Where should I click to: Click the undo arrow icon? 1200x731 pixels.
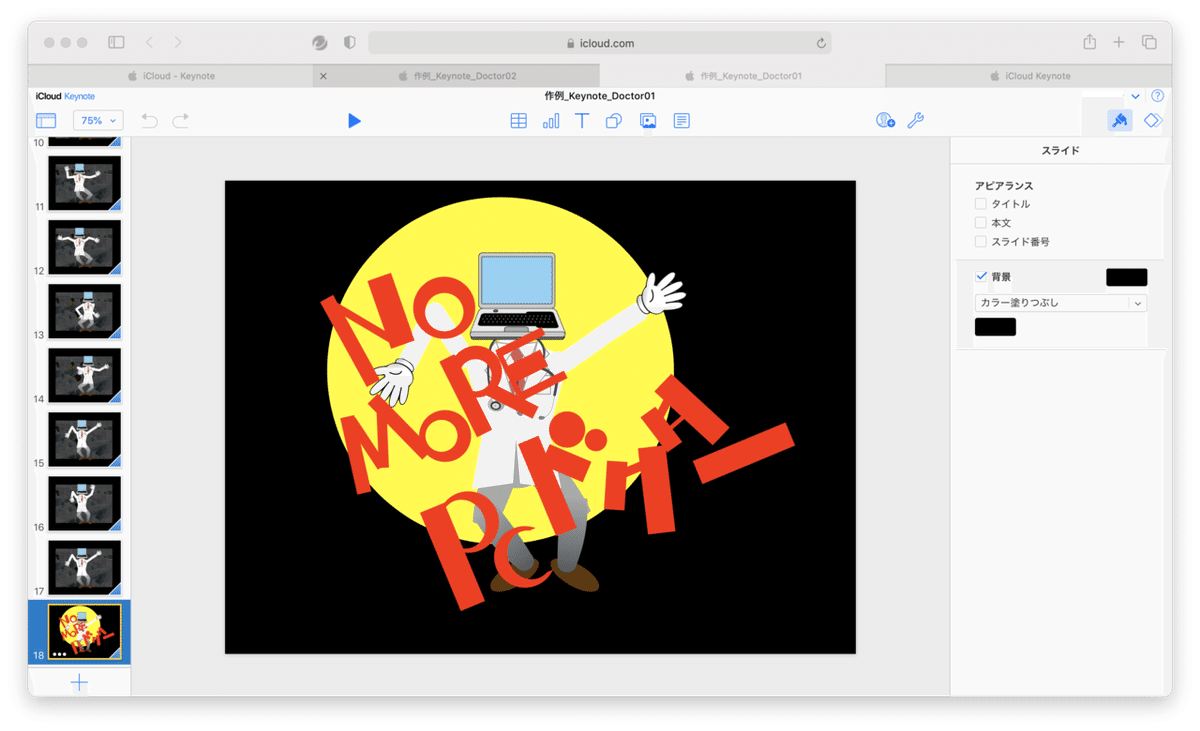click(150, 120)
